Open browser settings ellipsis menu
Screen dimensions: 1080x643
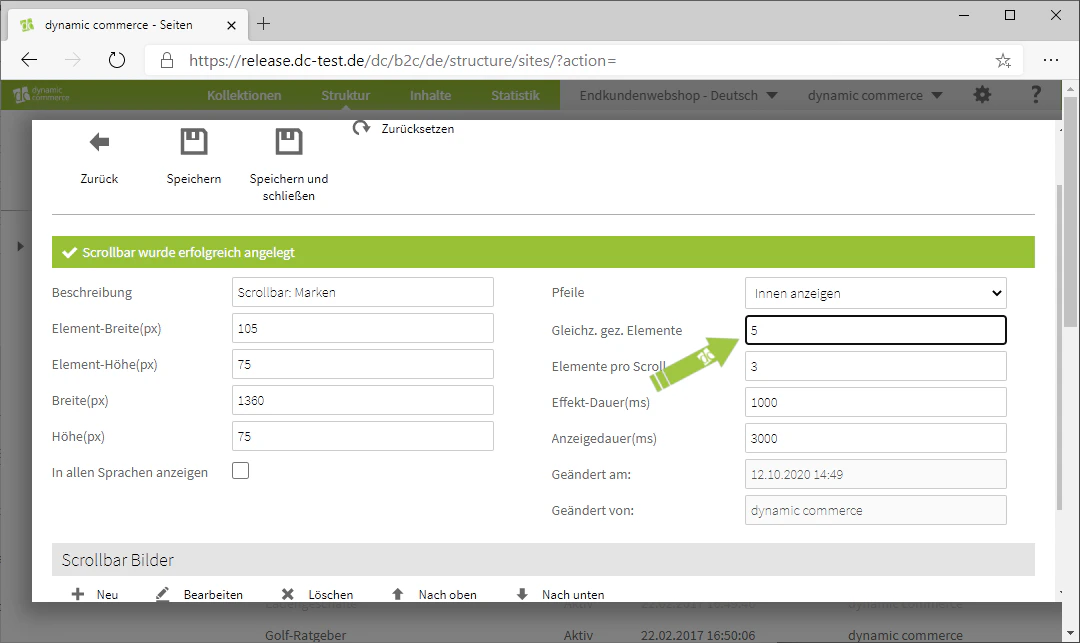pyautogui.click(x=1050, y=60)
